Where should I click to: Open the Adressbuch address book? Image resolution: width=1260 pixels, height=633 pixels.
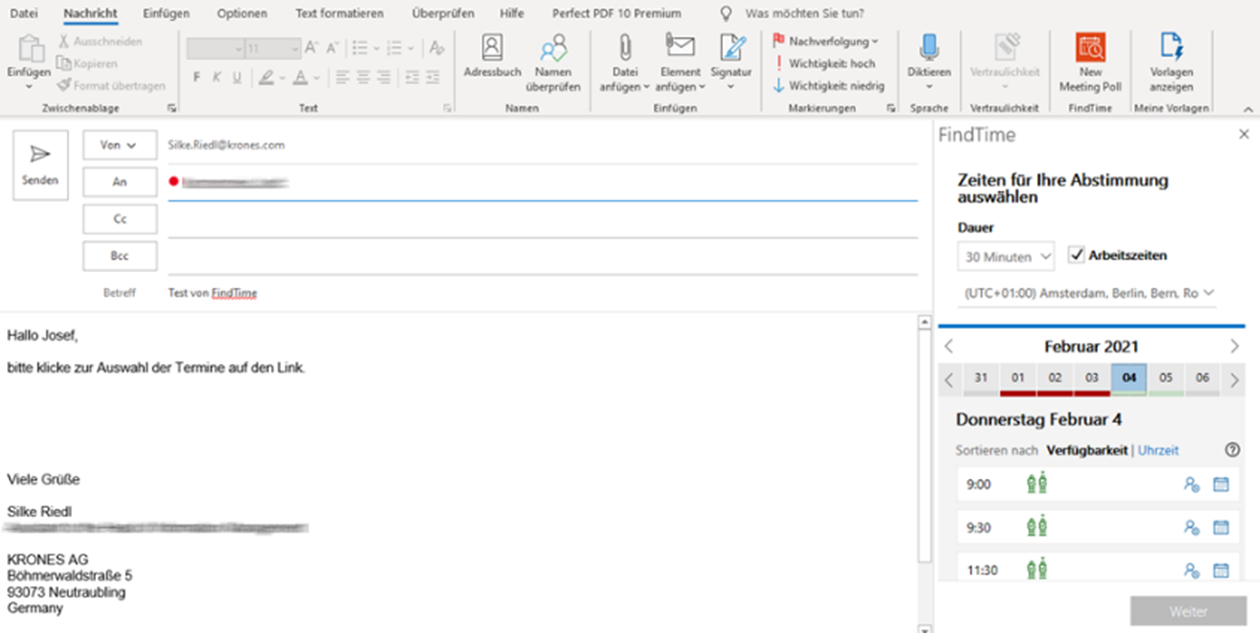pos(492,58)
